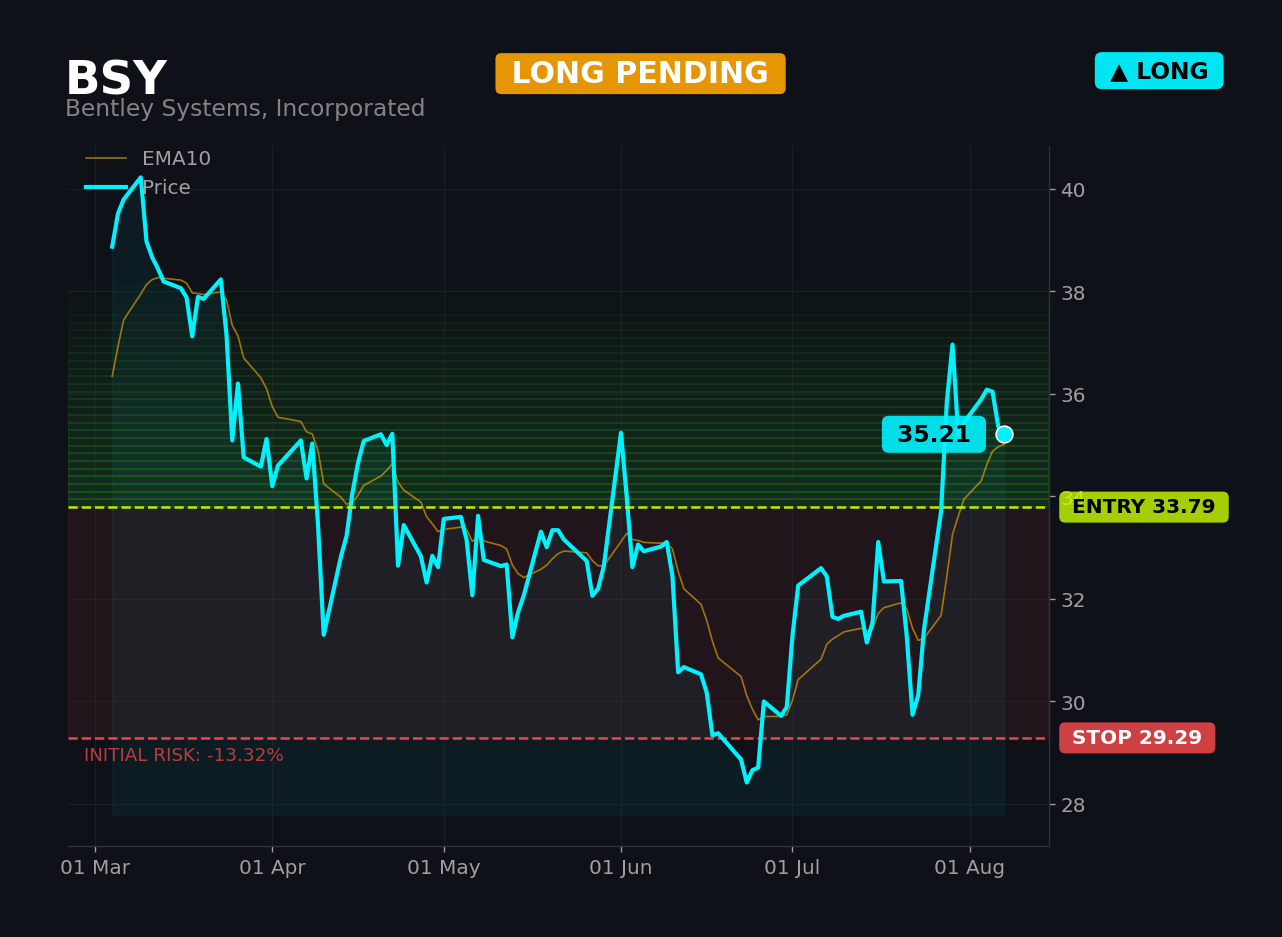This screenshot has height=937, width=1282.
Task: Click the 38 price axis label
Action: pyautogui.click(x=1073, y=293)
